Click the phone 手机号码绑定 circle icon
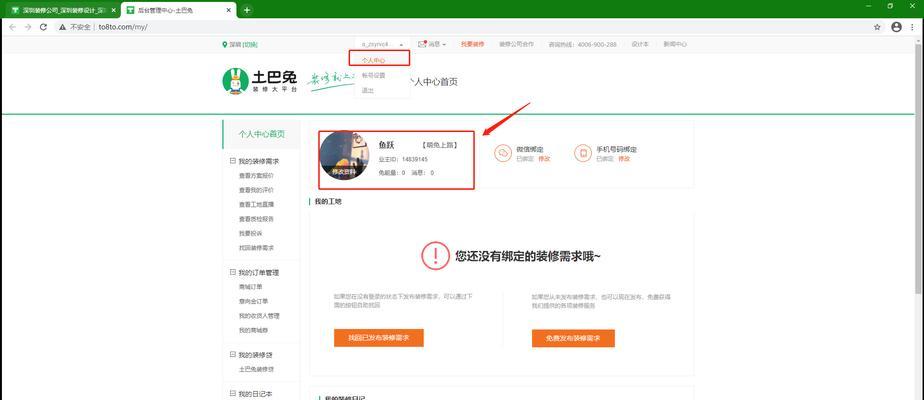The image size is (924, 400). coord(583,154)
